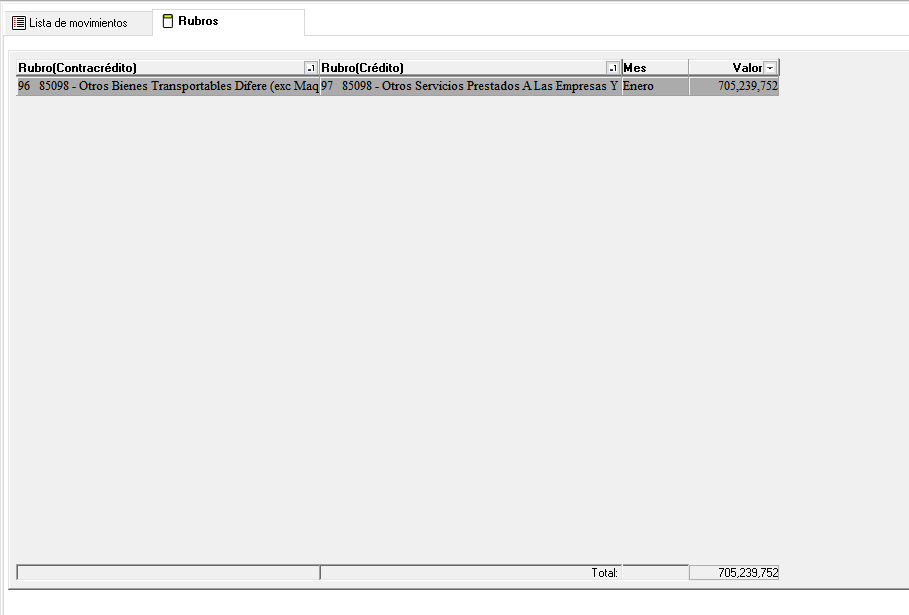Screen dimensions: 909x615
Task: Switch to the Lista de movimientos tab
Action: point(78,23)
